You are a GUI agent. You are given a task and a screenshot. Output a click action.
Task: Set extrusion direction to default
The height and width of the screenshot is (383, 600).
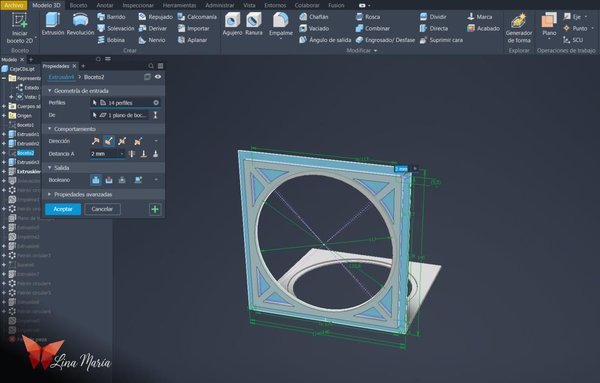(x=95, y=141)
